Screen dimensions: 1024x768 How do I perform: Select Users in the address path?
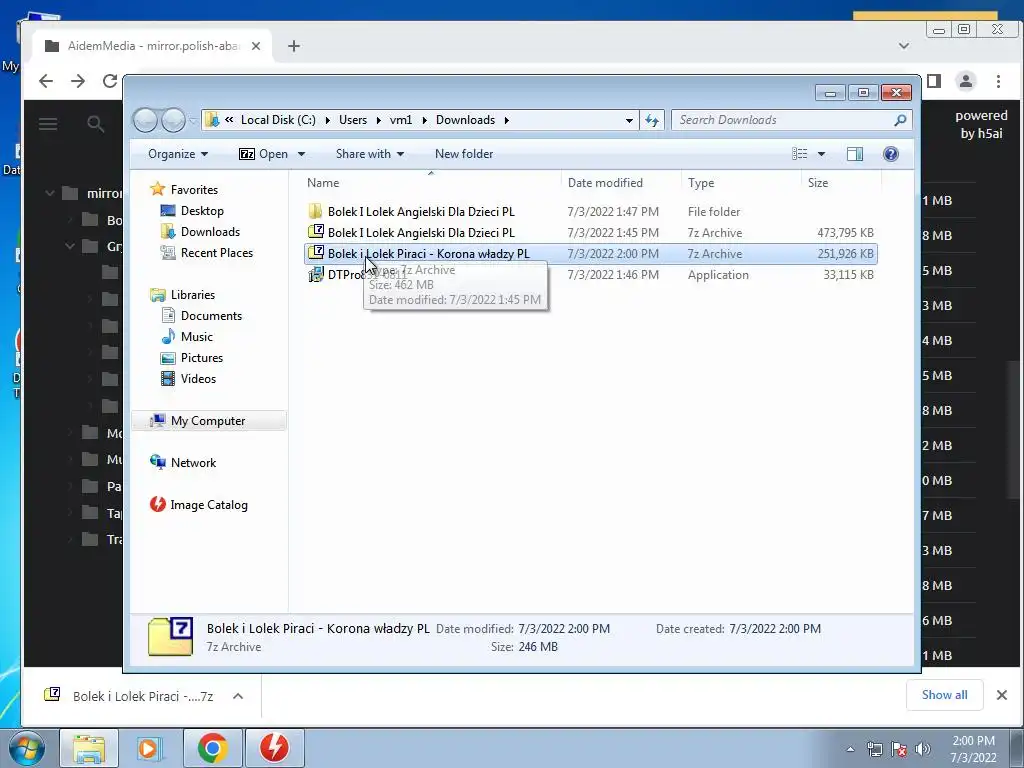click(353, 120)
